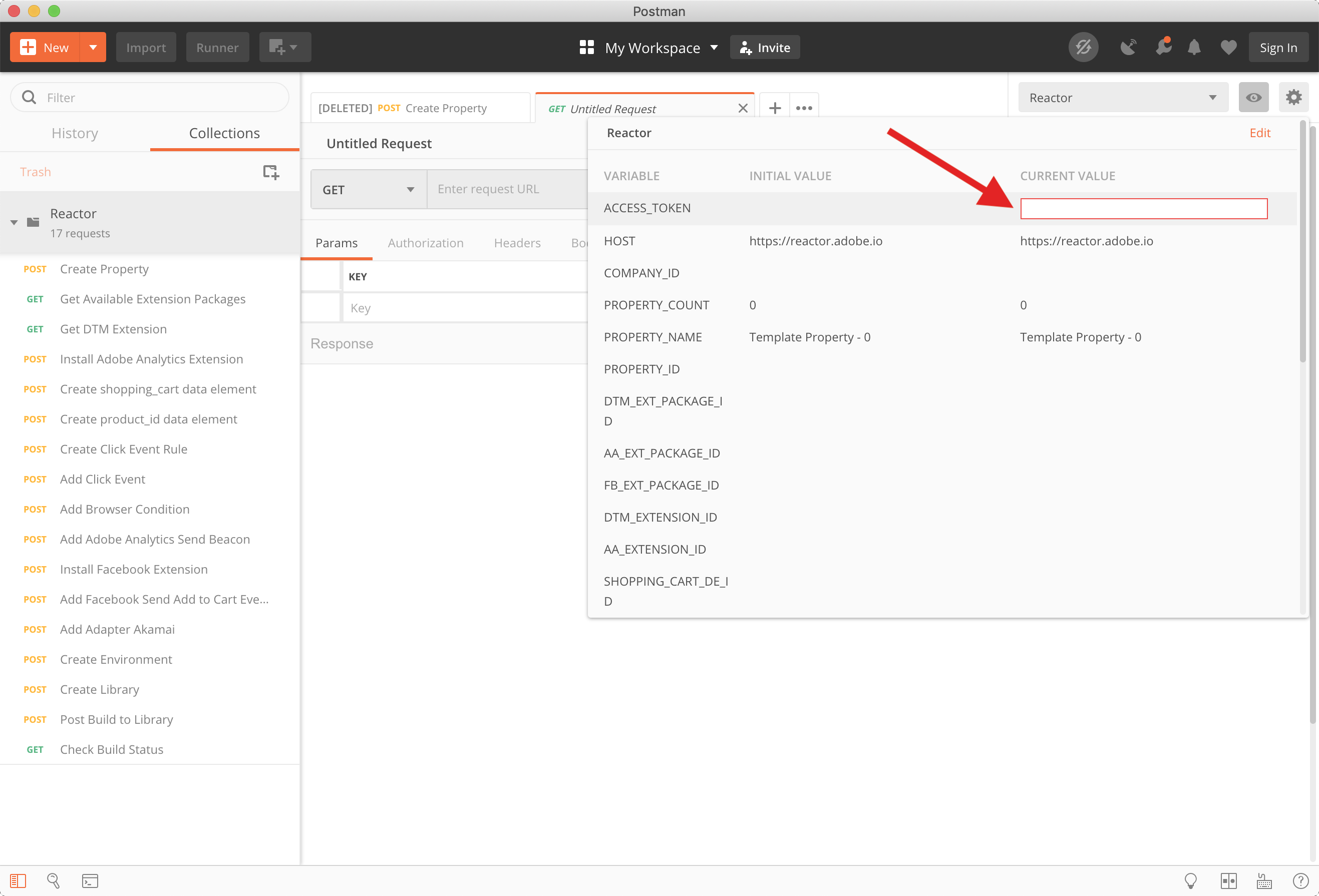Click the New Collection icon in sidebar
The width and height of the screenshot is (1319, 896).
(x=272, y=172)
